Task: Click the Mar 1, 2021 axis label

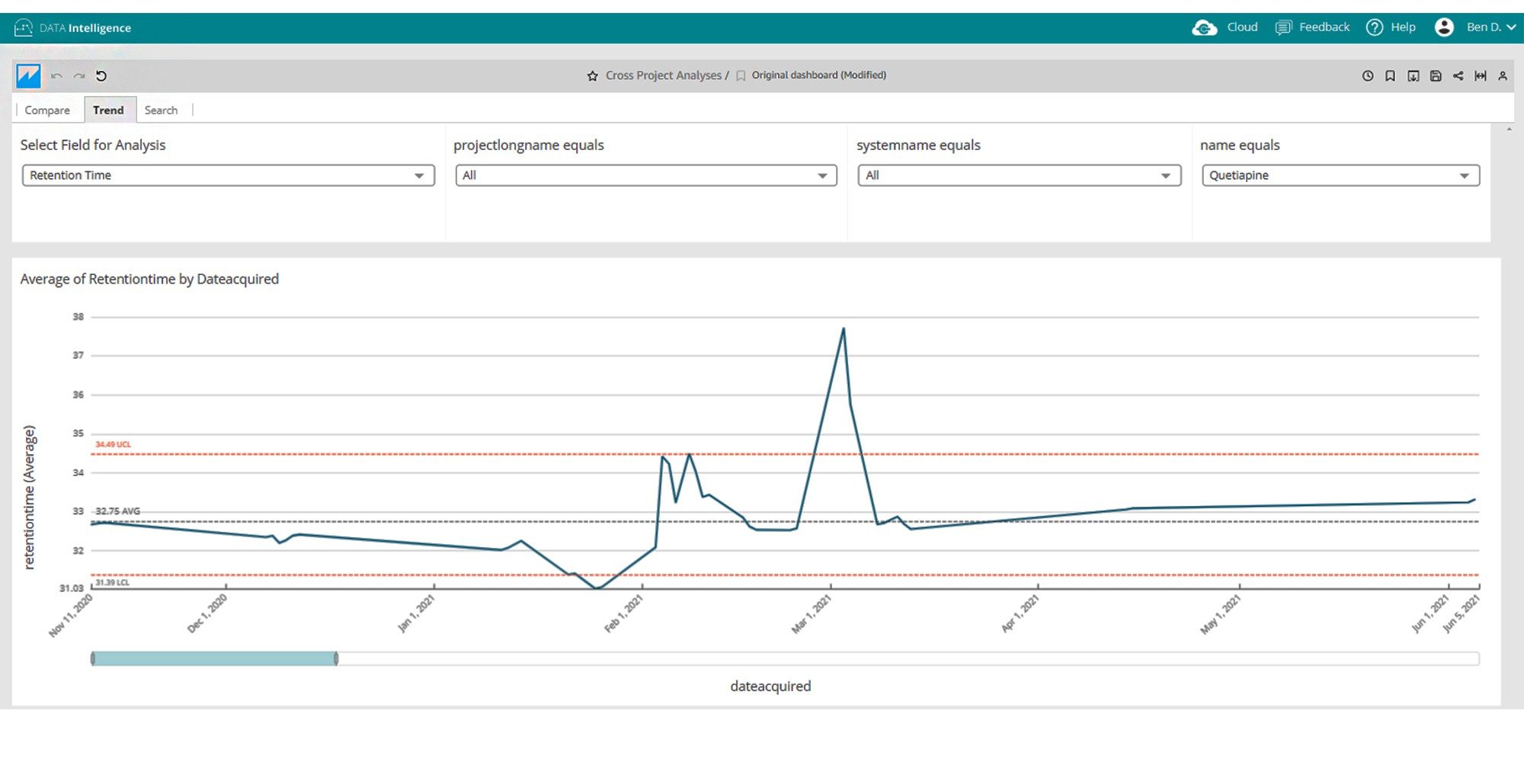Action: pyautogui.click(x=812, y=614)
